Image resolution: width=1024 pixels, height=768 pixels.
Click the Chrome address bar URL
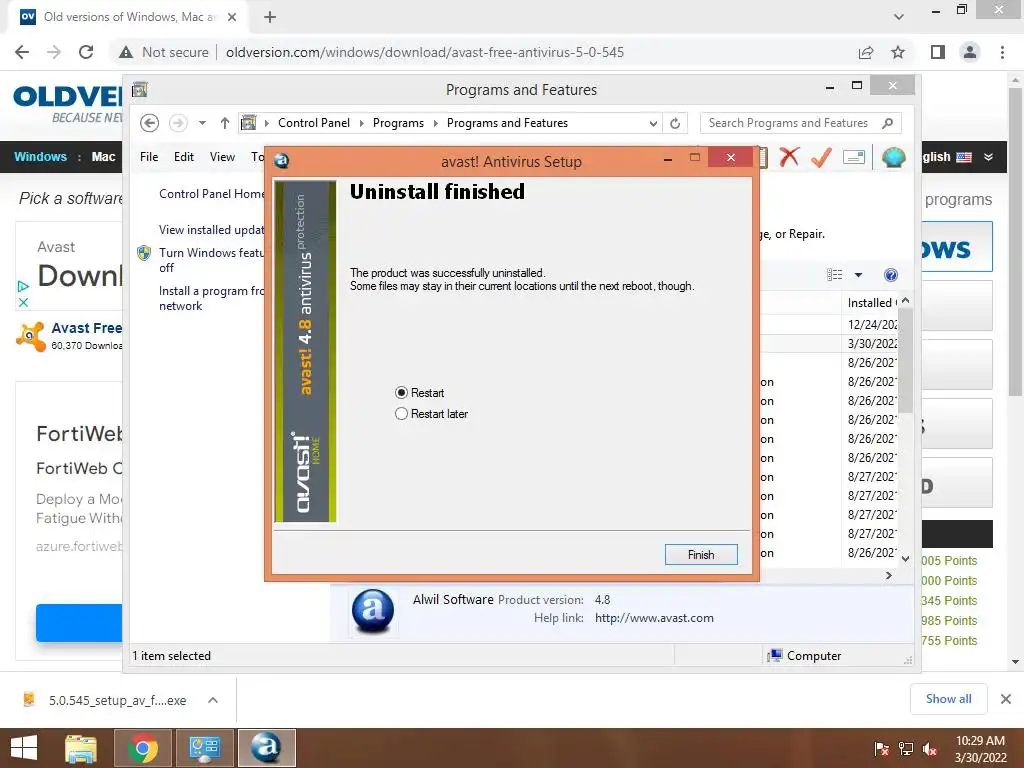pyautogui.click(x=424, y=52)
